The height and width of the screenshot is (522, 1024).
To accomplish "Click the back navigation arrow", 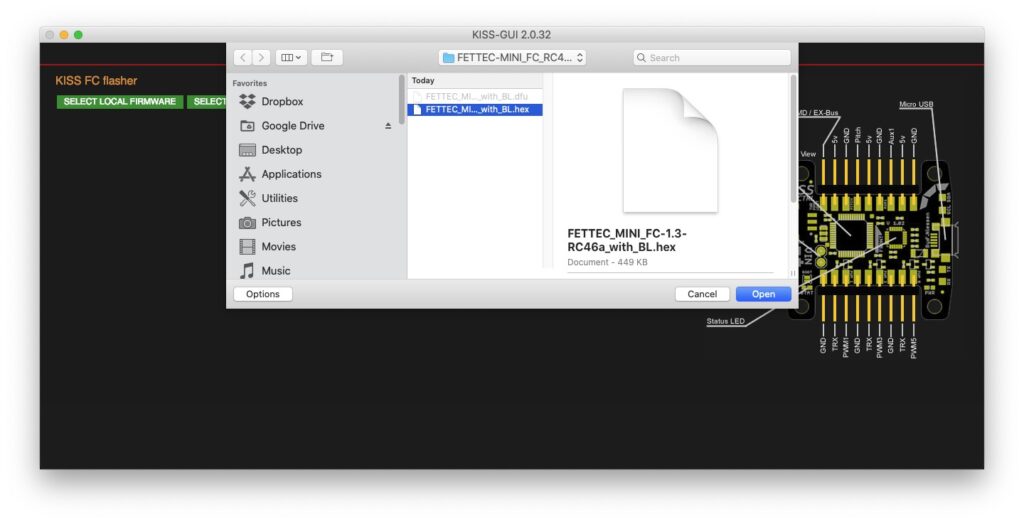I will tap(243, 58).
